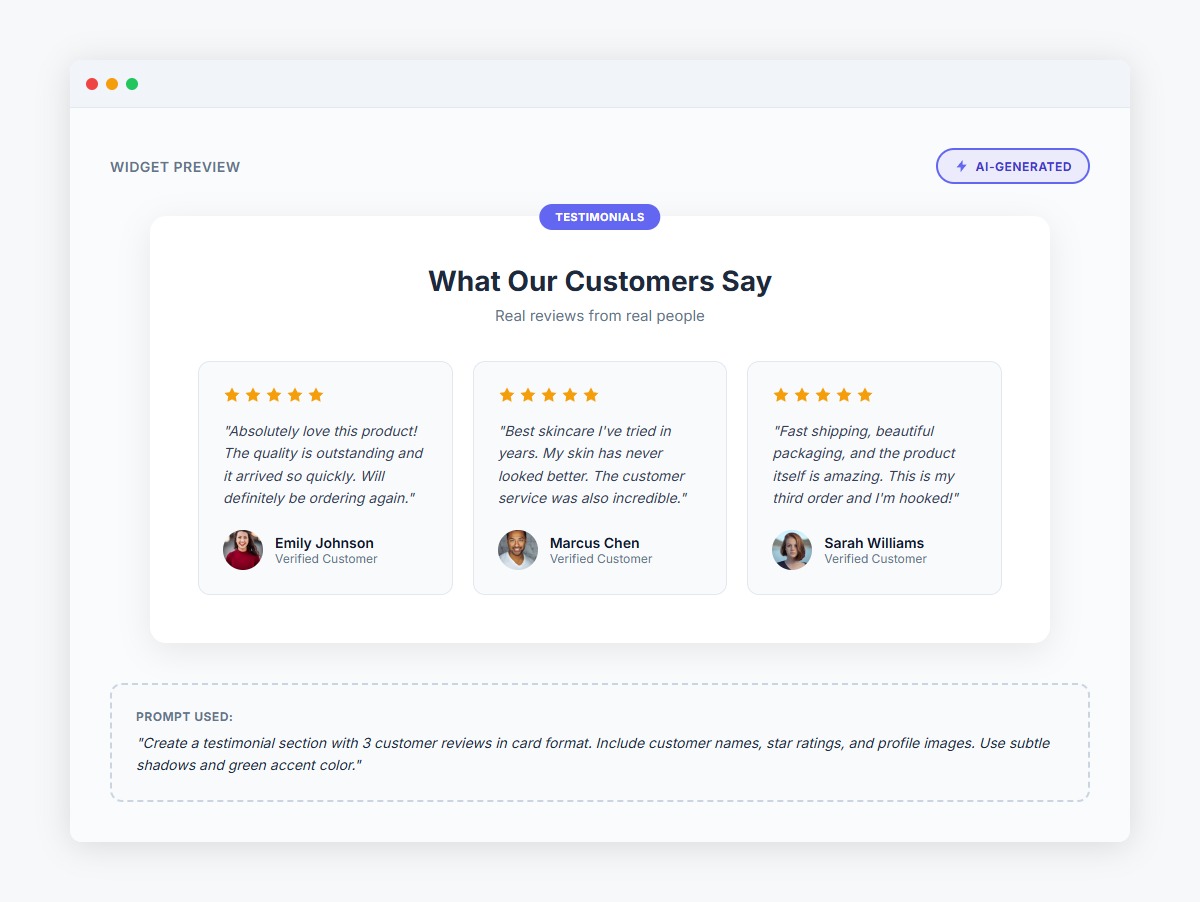Click Emily Johnson's profile avatar
Image resolution: width=1200 pixels, height=902 pixels.
(x=243, y=550)
